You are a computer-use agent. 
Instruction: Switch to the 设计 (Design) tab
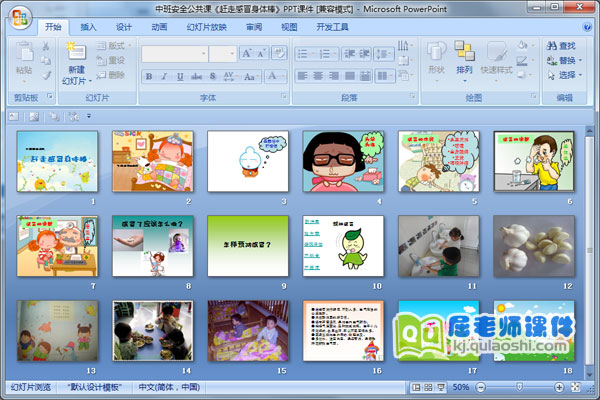tap(124, 27)
